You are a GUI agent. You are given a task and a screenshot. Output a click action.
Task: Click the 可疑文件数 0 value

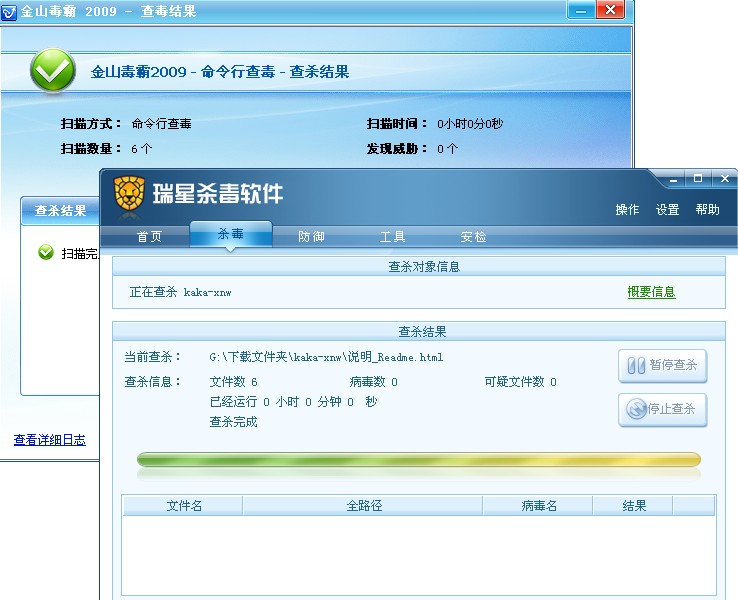pos(521,382)
